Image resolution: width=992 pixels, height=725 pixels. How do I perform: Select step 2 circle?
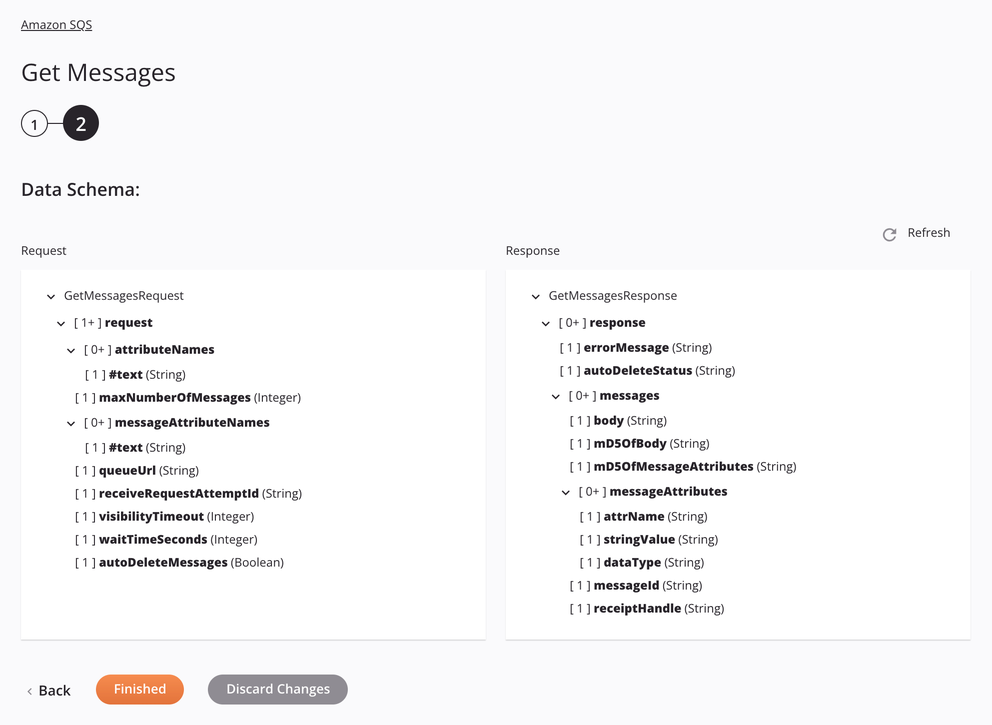point(81,124)
